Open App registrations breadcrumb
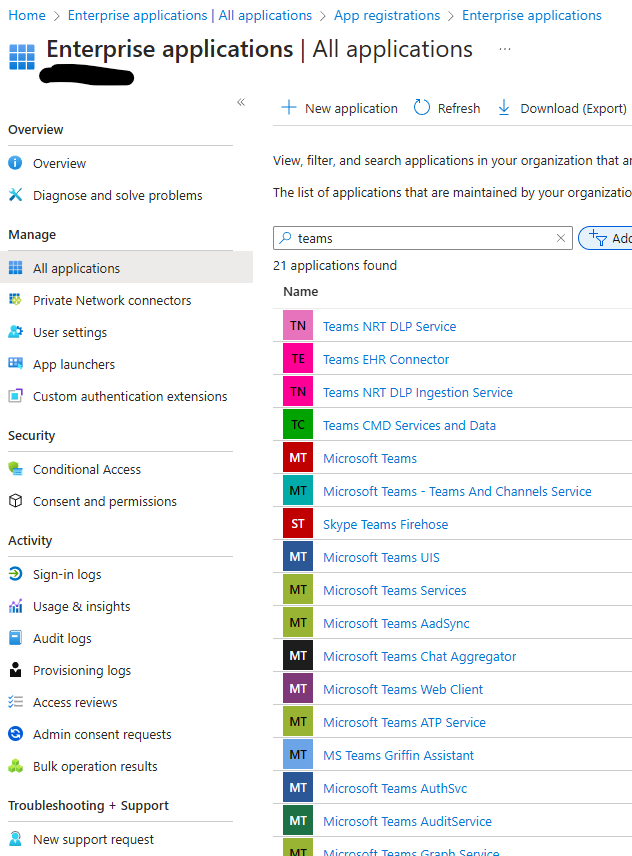The width and height of the screenshot is (632, 856). tap(387, 15)
